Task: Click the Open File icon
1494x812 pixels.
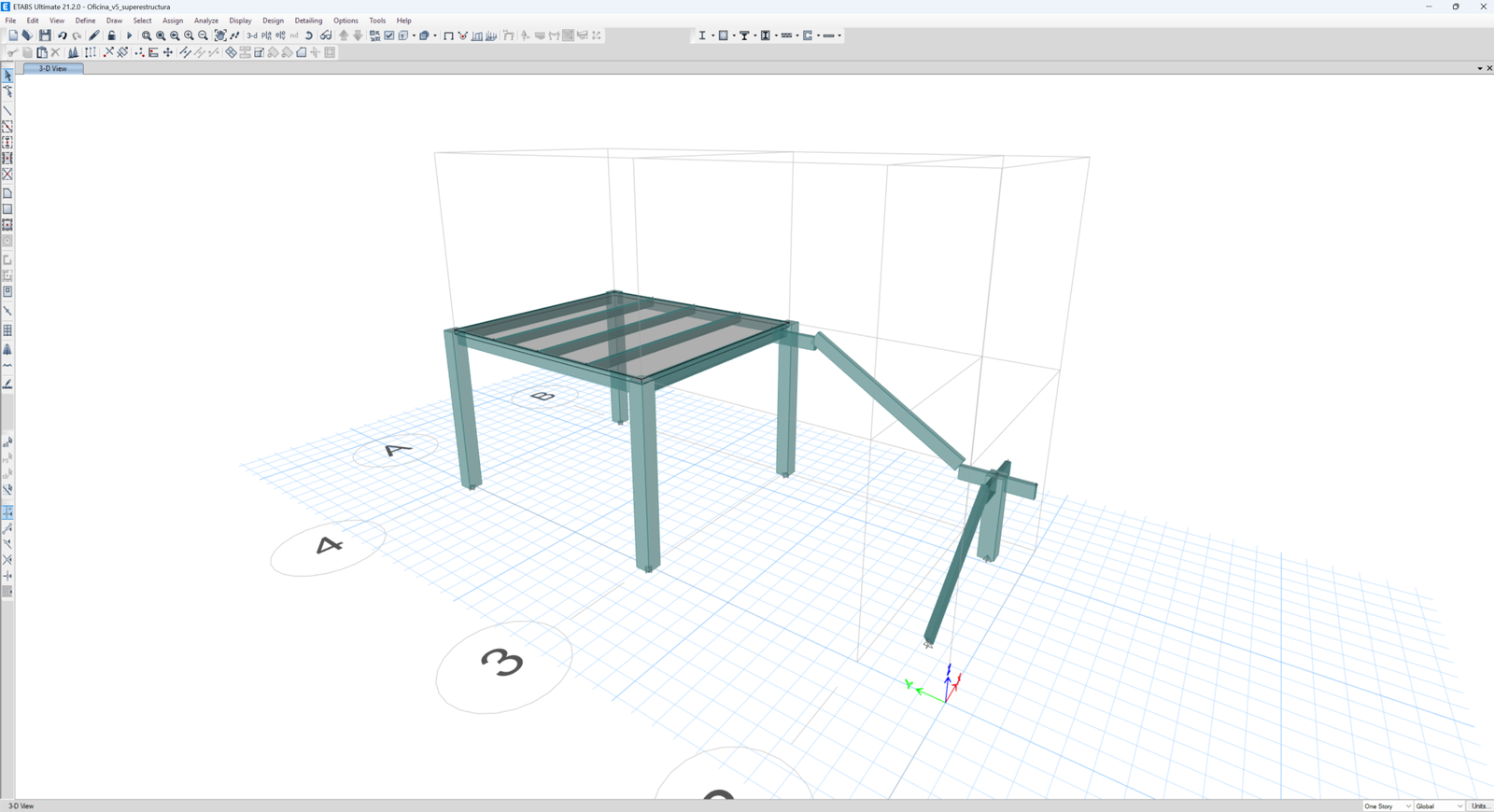Action: pyautogui.click(x=27, y=35)
